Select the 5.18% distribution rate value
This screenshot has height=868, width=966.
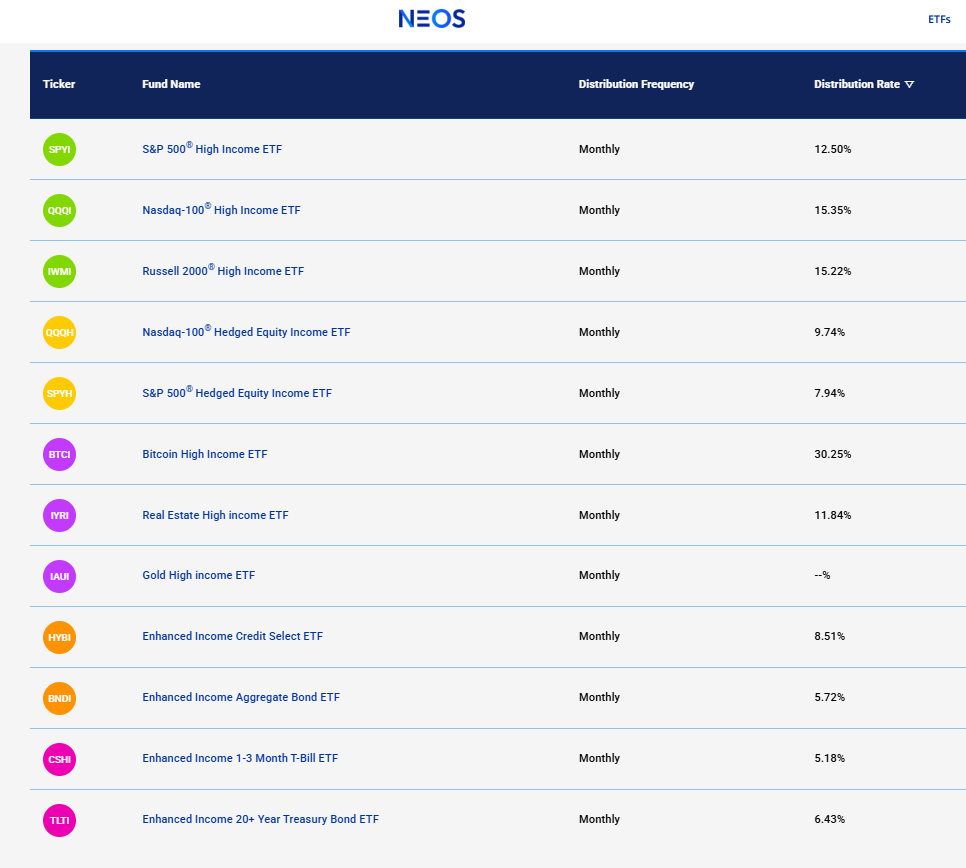(829, 758)
